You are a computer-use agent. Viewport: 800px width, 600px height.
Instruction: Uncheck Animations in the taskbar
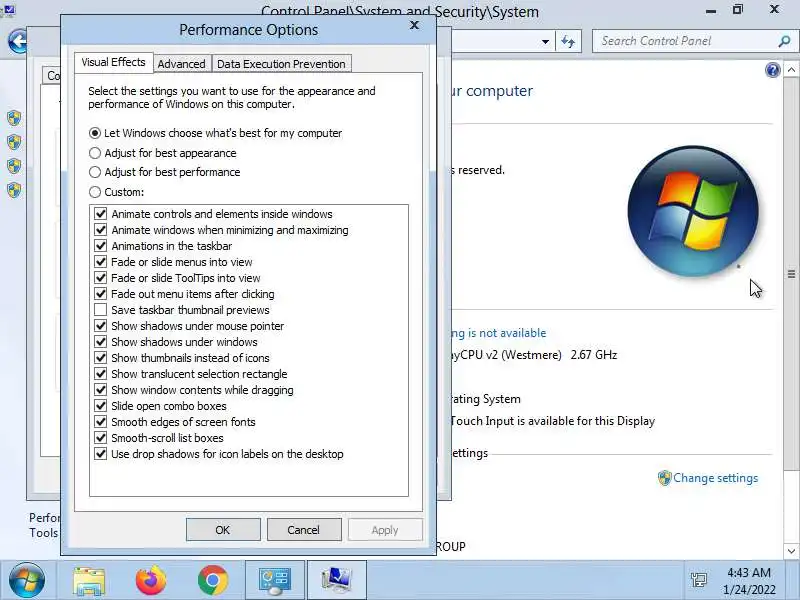(101, 246)
